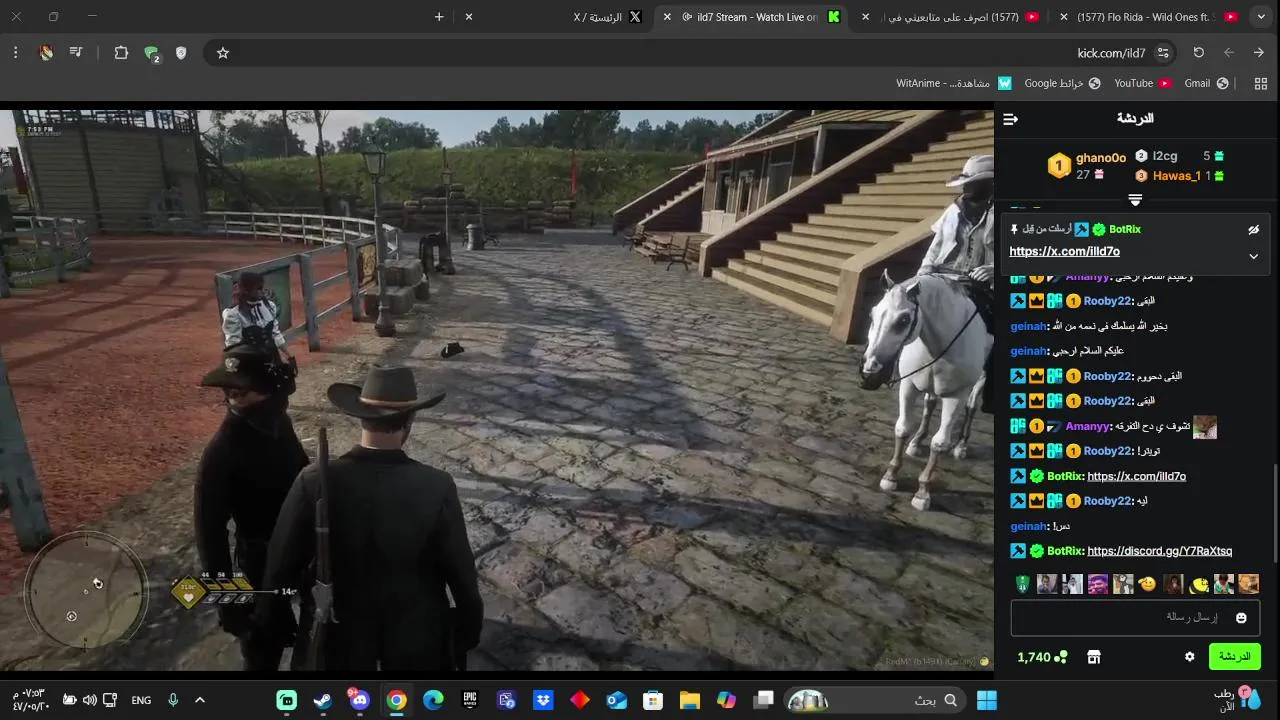
Task: Open Outlook from taskbar
Action: click(616, 700)
